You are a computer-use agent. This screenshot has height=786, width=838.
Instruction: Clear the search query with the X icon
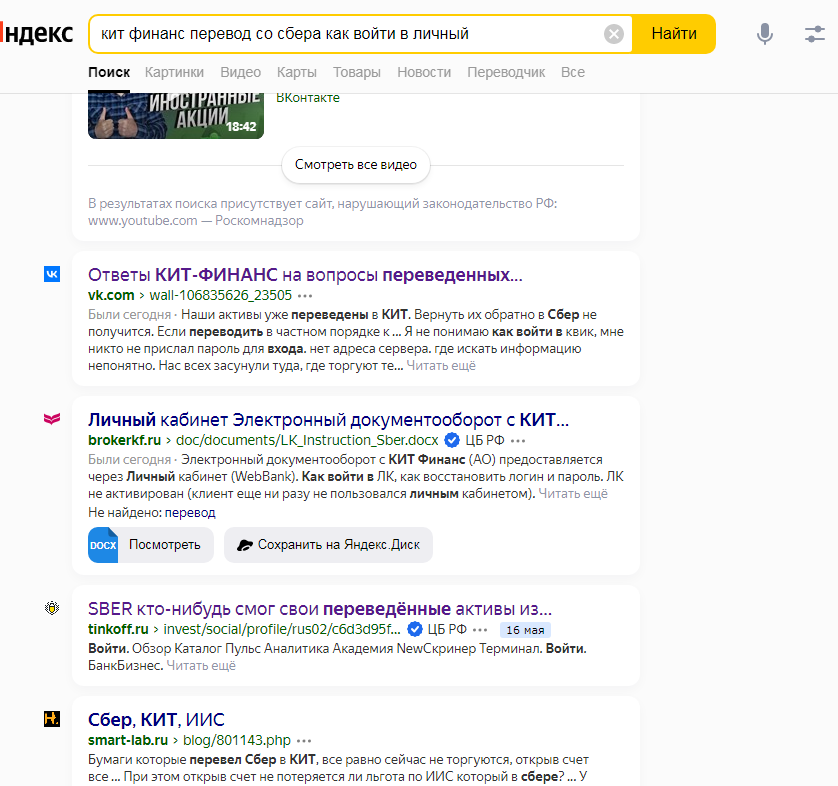tap(614, 34)
